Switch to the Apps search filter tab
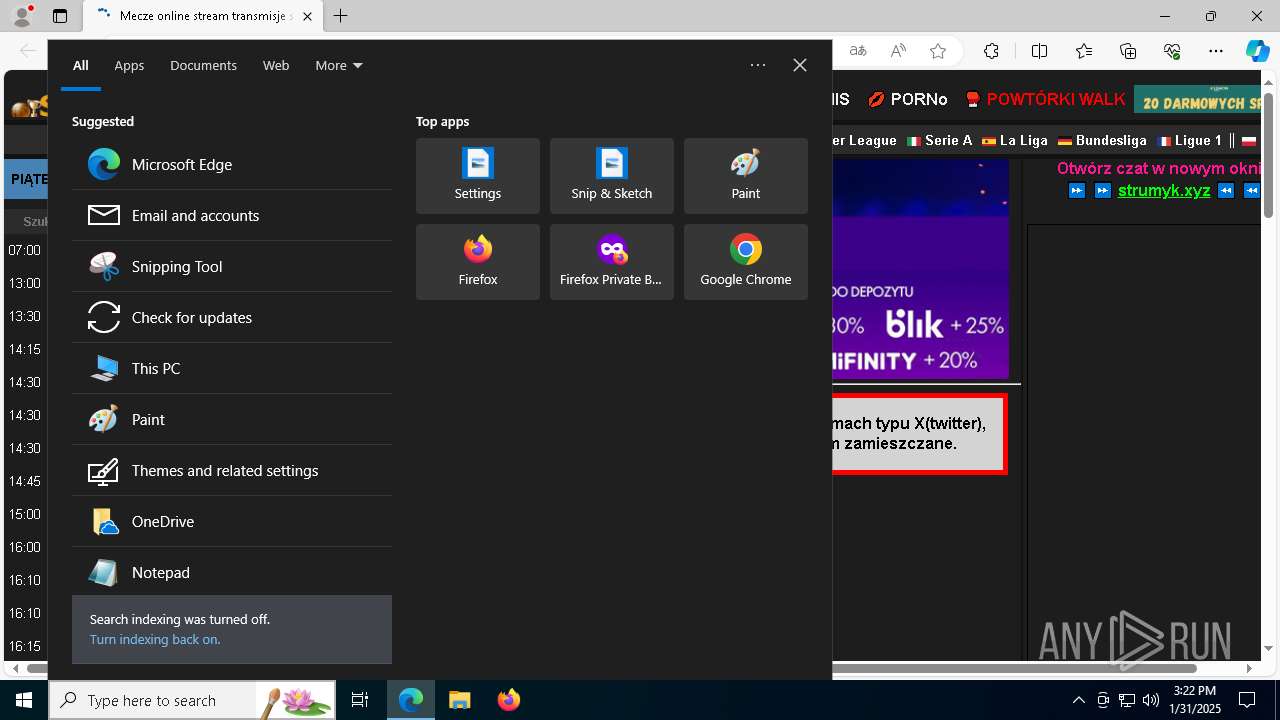Image resolution: width=1280 pixels, height=720 pixels. click(x=129, y=65)
